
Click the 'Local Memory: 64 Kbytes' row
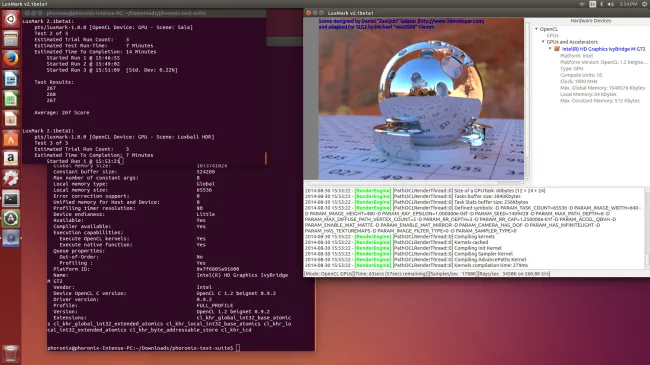tap(588, 95)
